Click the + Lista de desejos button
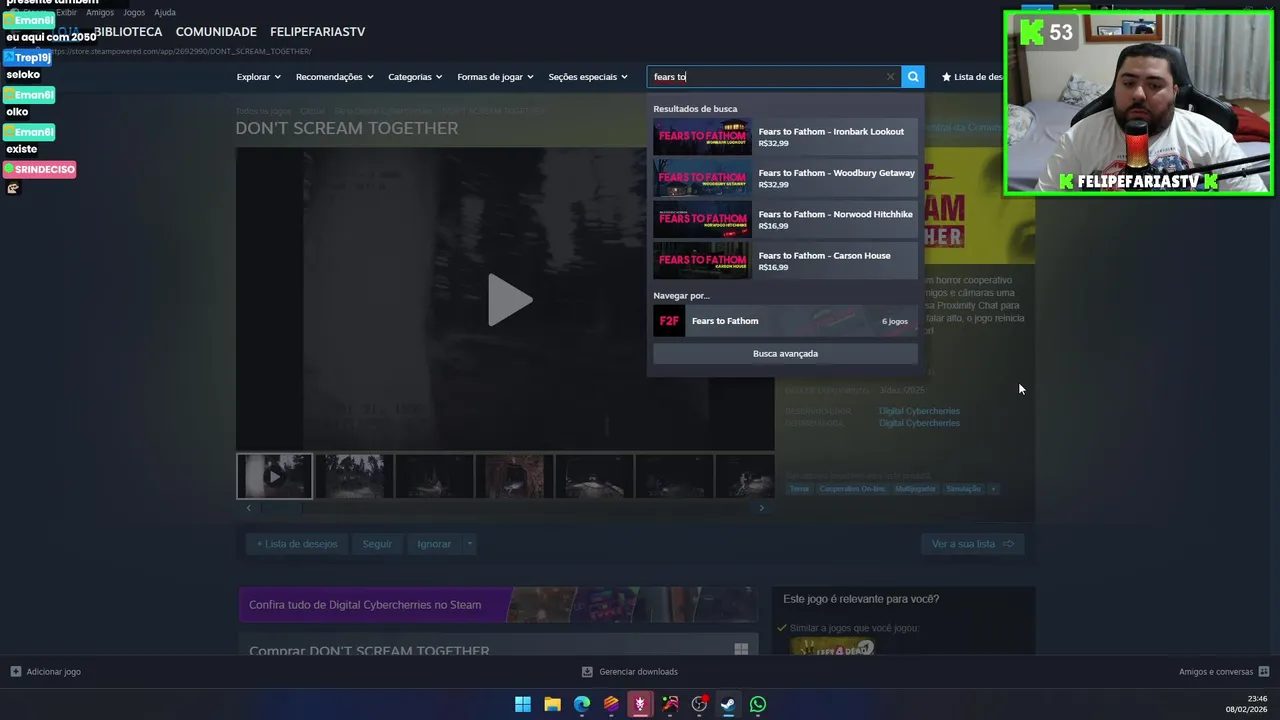The image size is (1280, 720). (x=297, y=544)
